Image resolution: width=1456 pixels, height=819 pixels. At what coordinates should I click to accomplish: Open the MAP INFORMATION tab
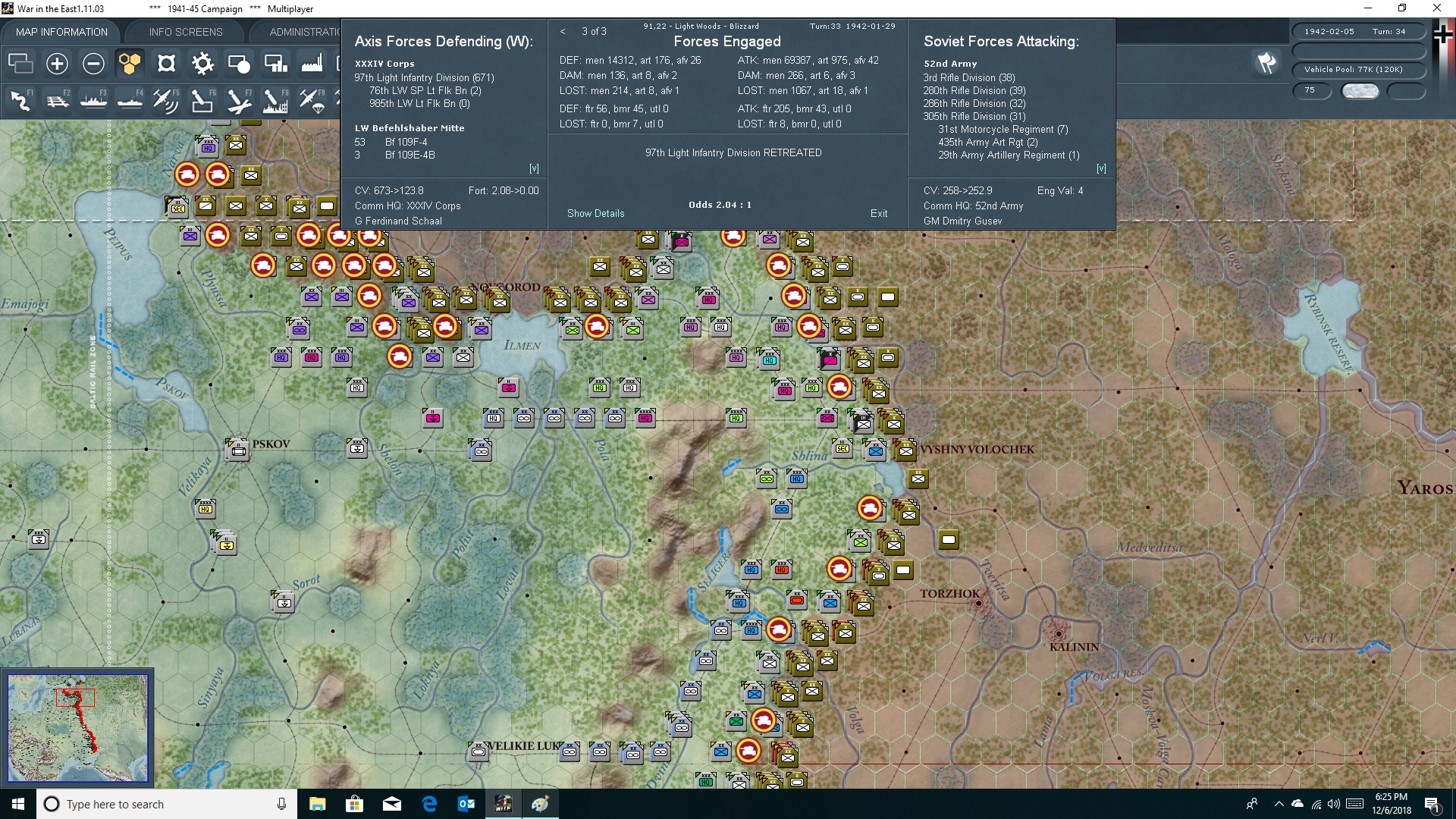point(61,32)
